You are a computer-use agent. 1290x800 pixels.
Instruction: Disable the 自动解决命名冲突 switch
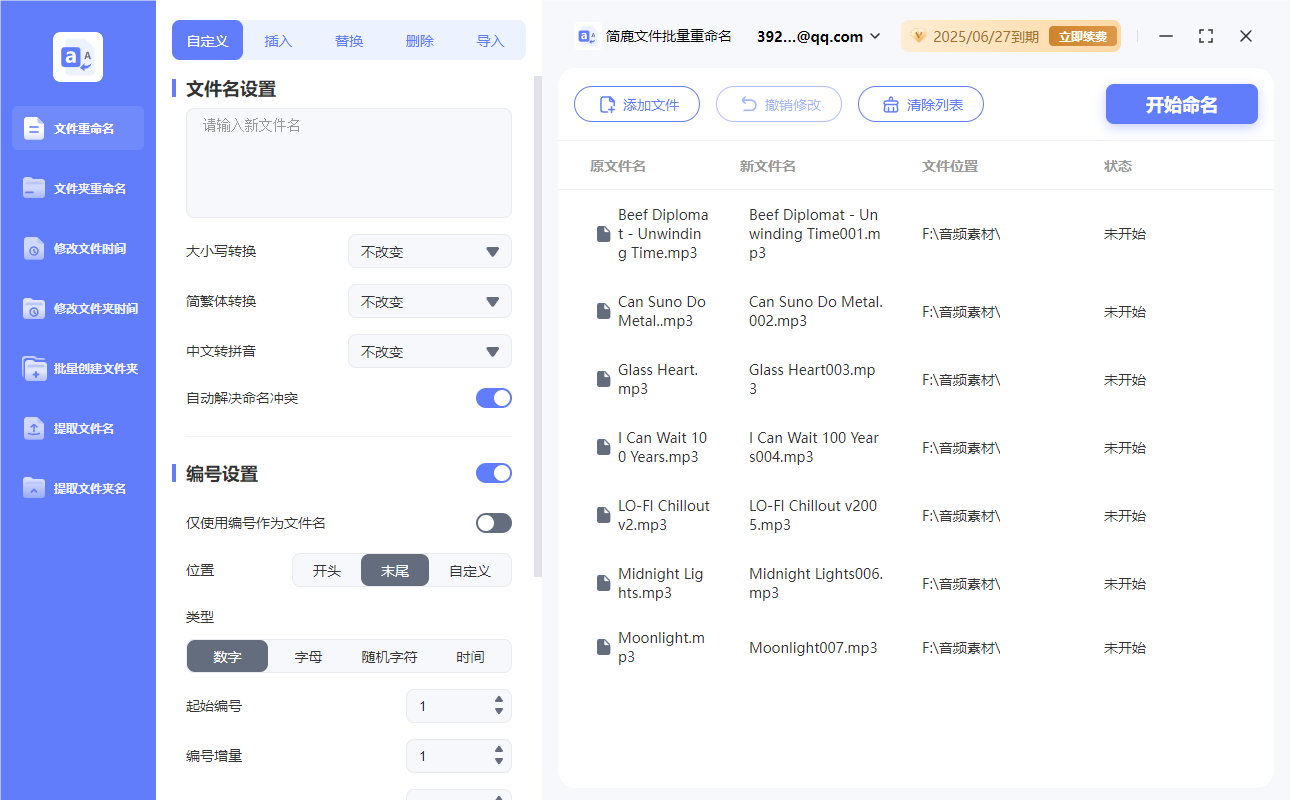tap(493, 397)
